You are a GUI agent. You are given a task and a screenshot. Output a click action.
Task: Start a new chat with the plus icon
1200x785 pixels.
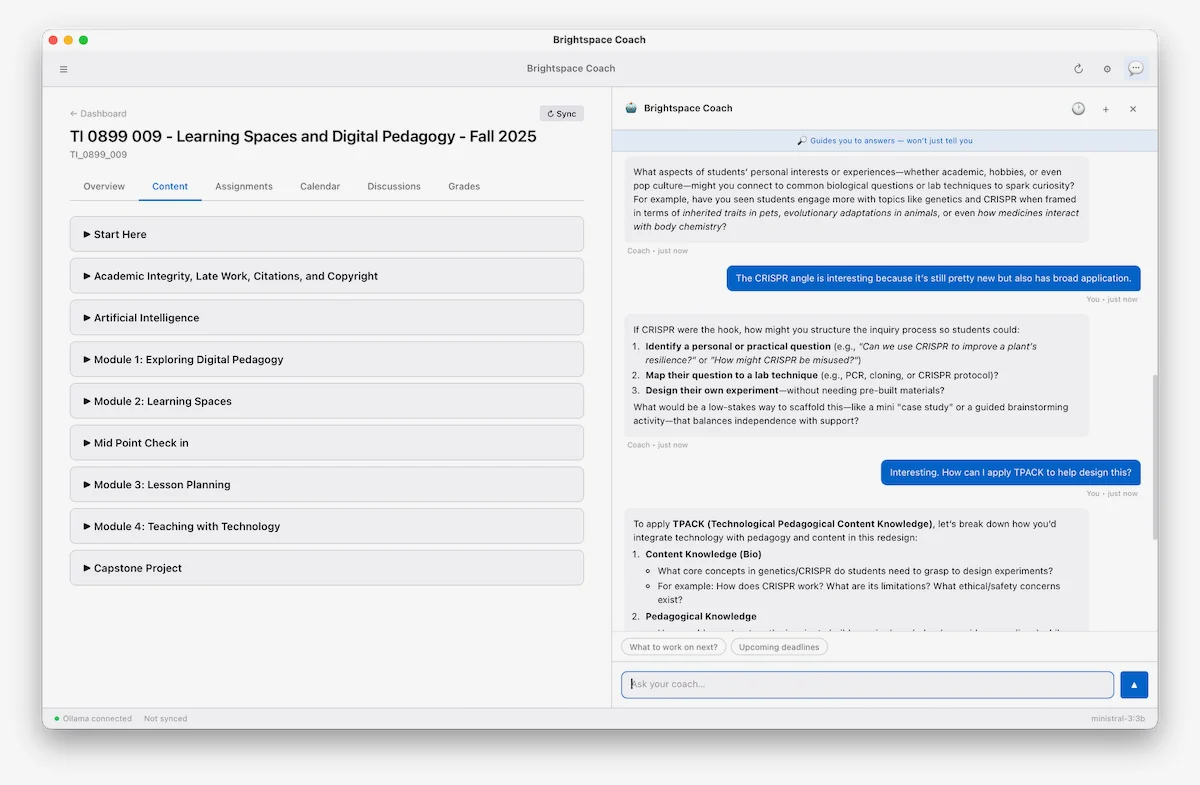[1105, 109]
